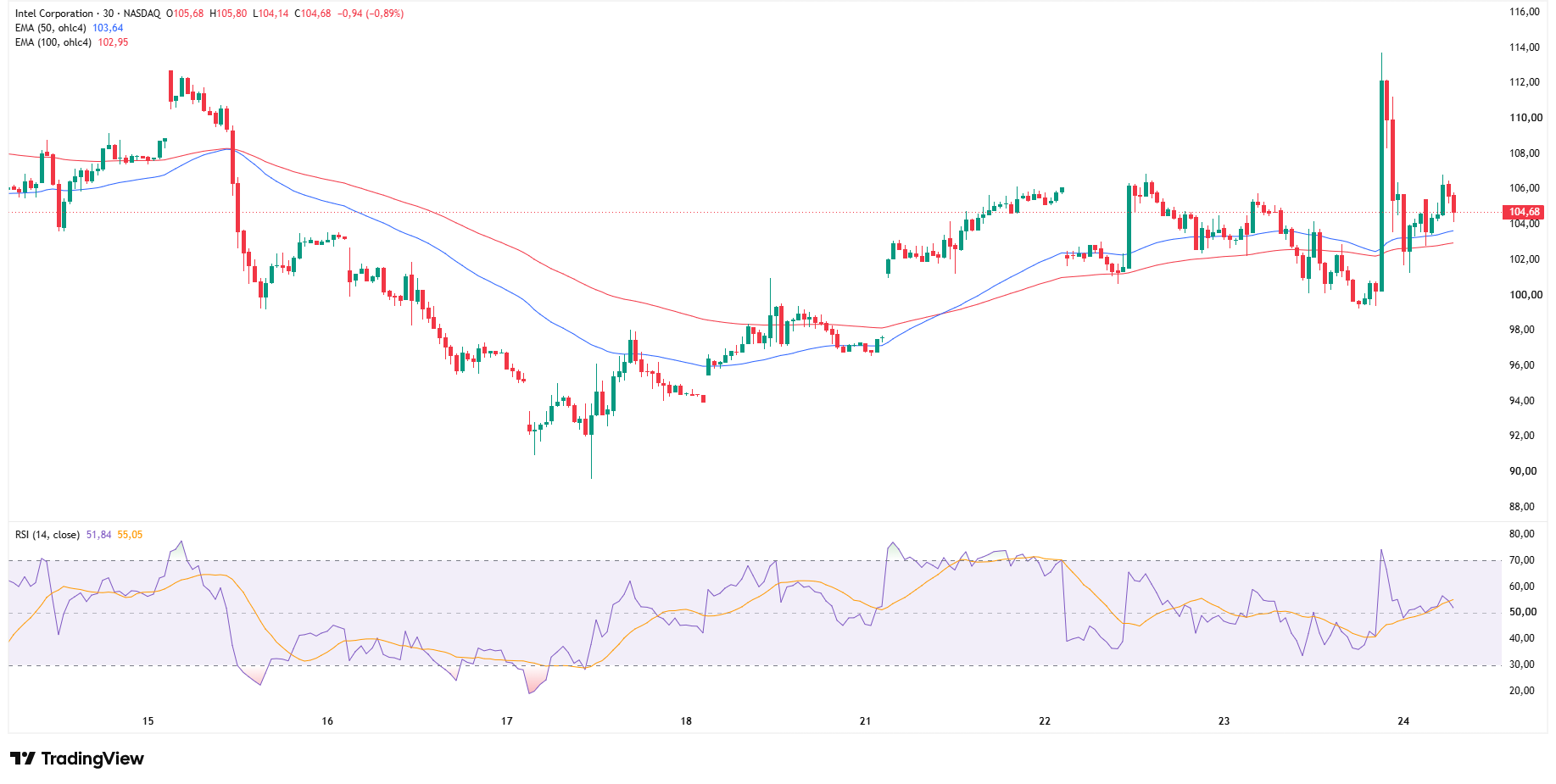Screen dimensions: 1556x784
Task: Click date label 15 on time axis
Action: coord(148,721)
